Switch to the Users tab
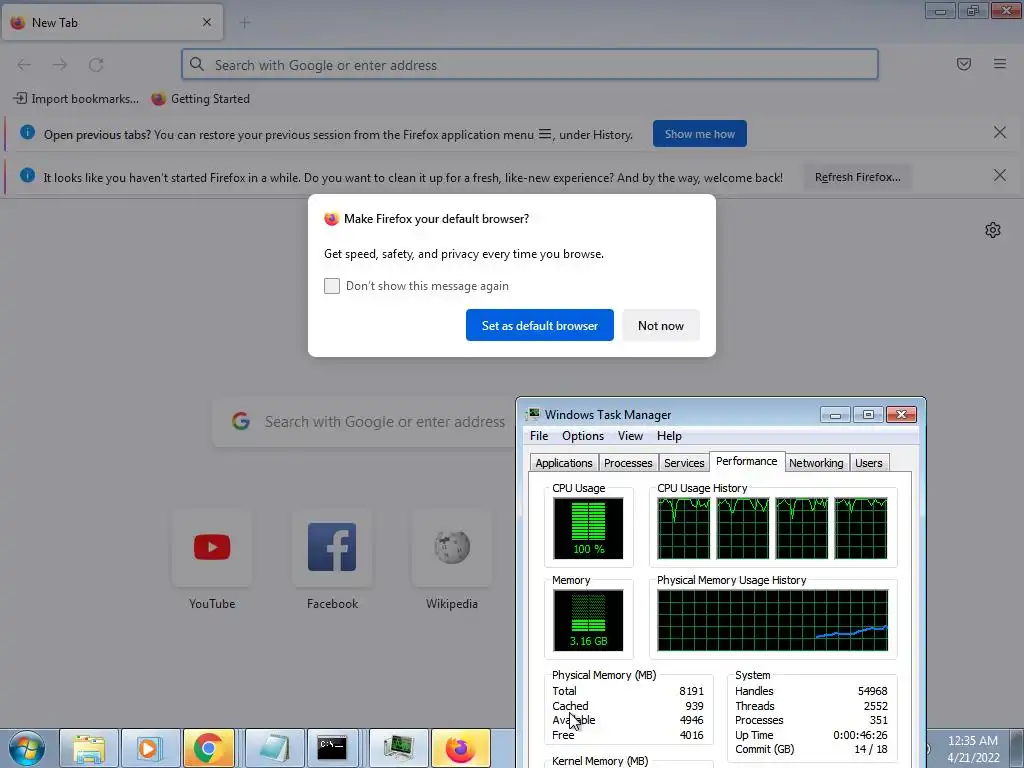1024x768 pixels. pyautogui.click(x=869, y=463)
